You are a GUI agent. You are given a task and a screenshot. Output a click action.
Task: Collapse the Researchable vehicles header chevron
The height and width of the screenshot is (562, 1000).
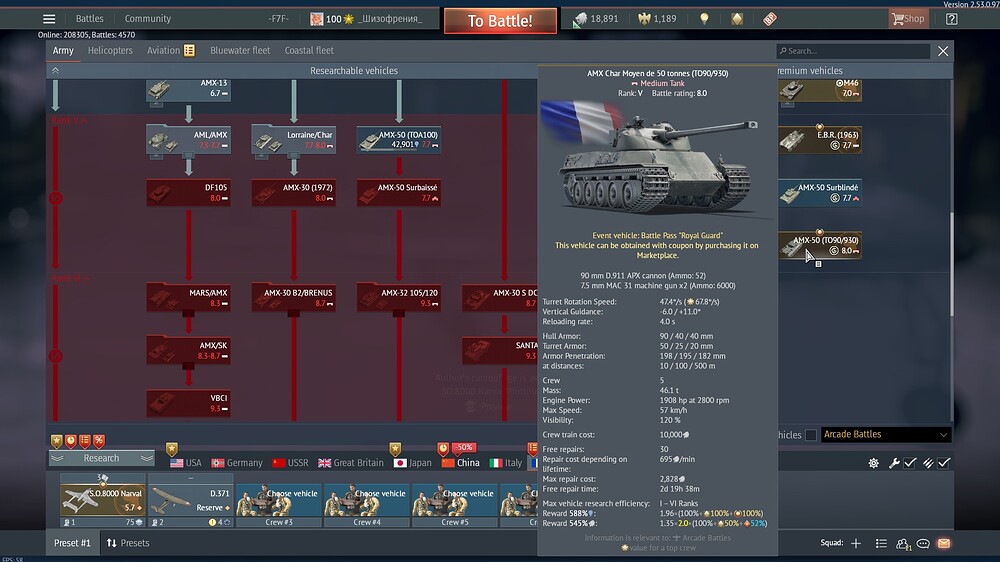(56, 71)
